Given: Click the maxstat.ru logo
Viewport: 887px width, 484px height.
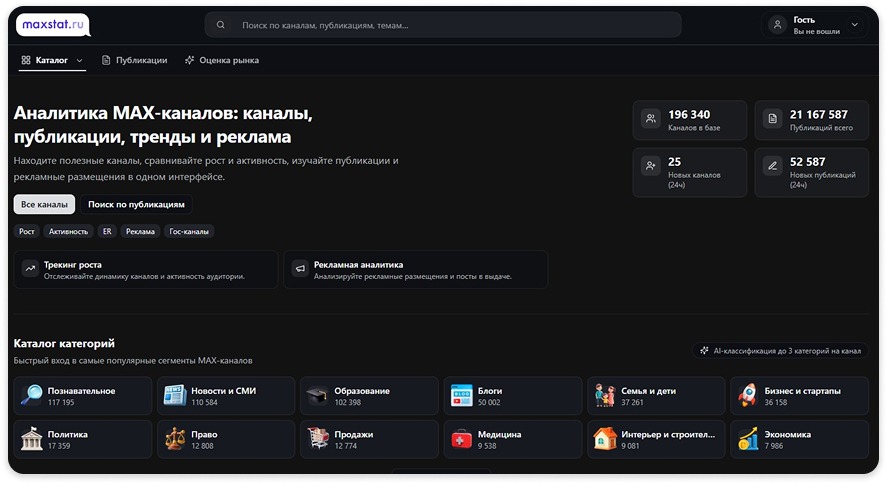Looking at the screenshot, I should click(52, 24).
